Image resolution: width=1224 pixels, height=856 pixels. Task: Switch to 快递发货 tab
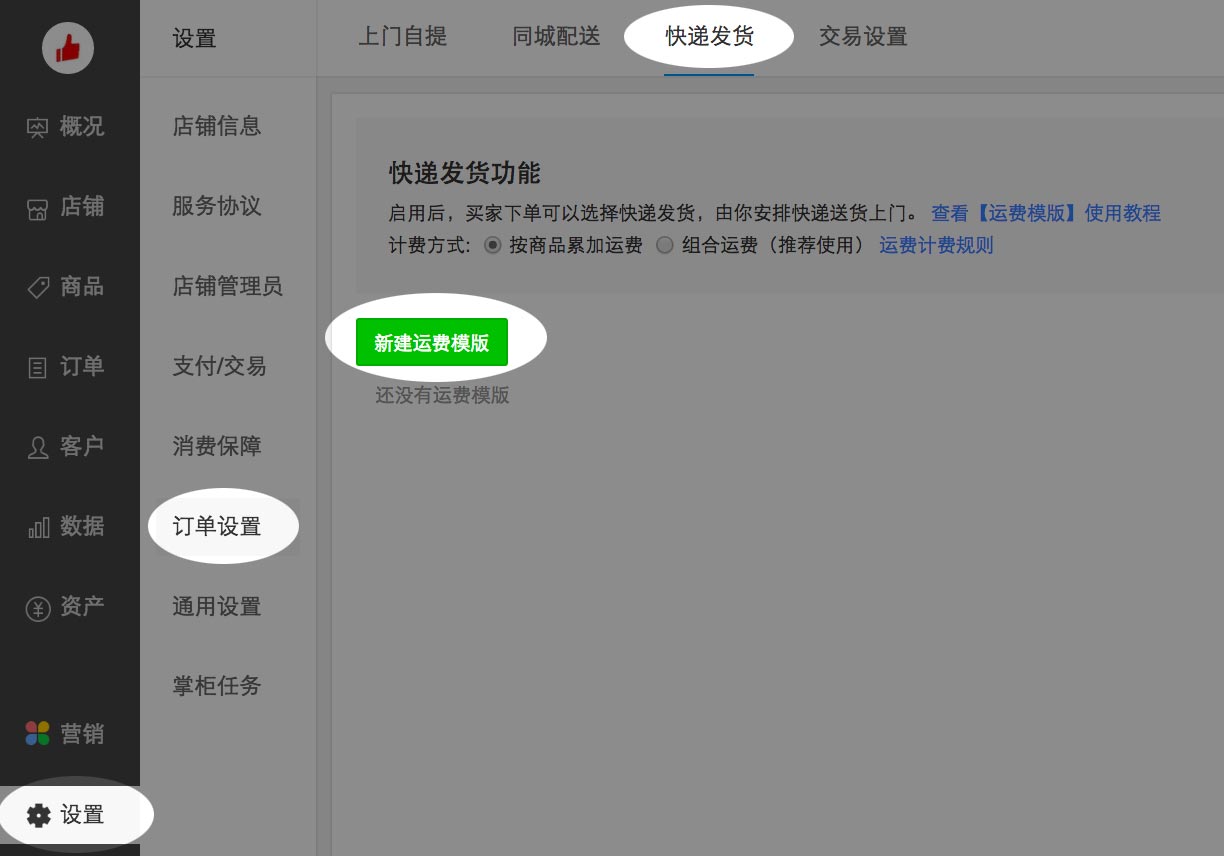709,37
